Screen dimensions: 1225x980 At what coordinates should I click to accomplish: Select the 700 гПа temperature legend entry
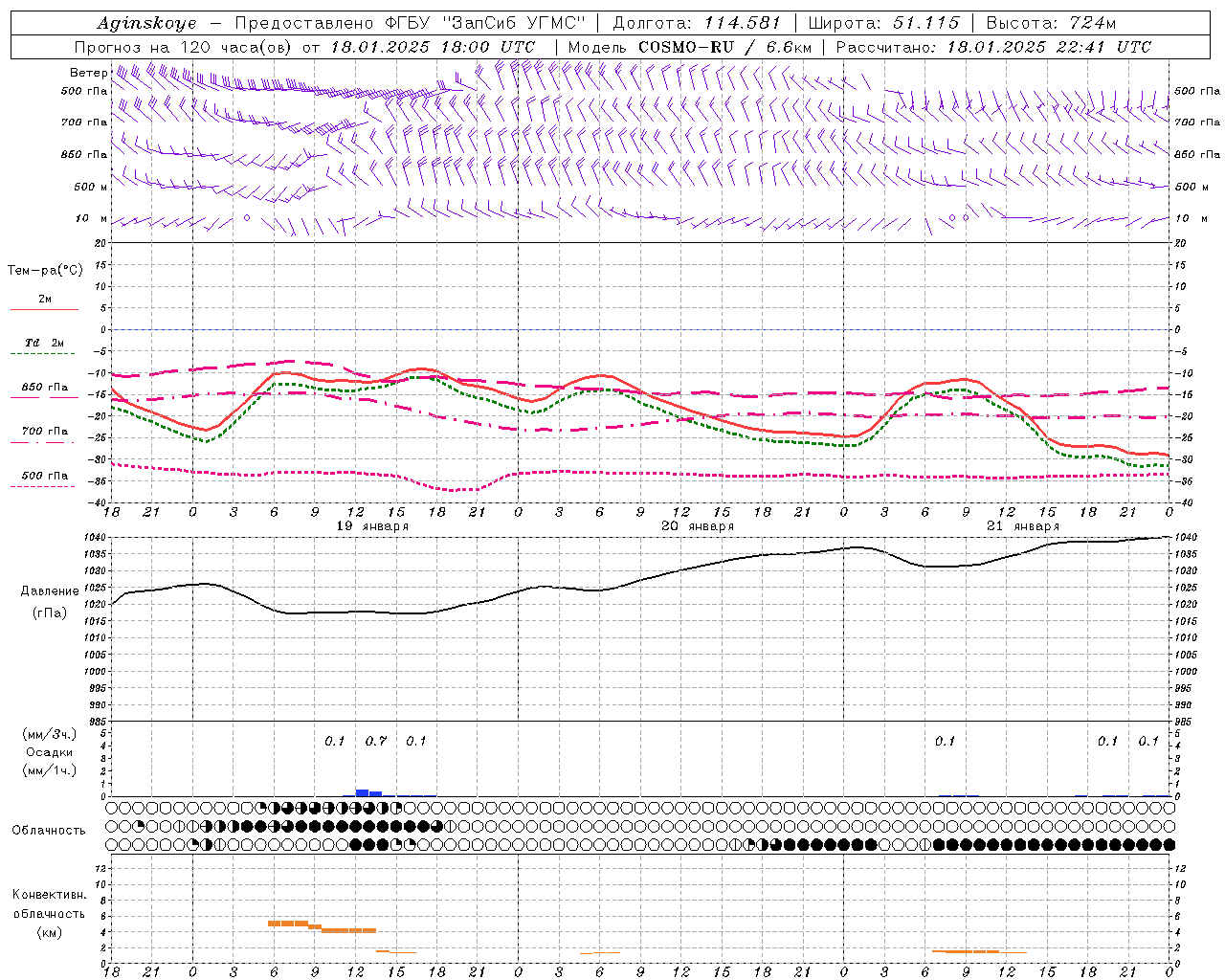tap(44, 432)
